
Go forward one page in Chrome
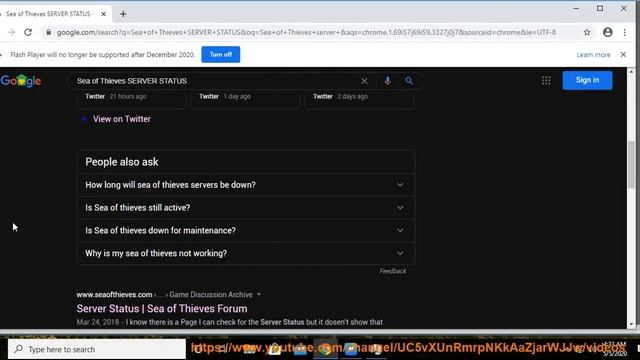coord(11,32)
